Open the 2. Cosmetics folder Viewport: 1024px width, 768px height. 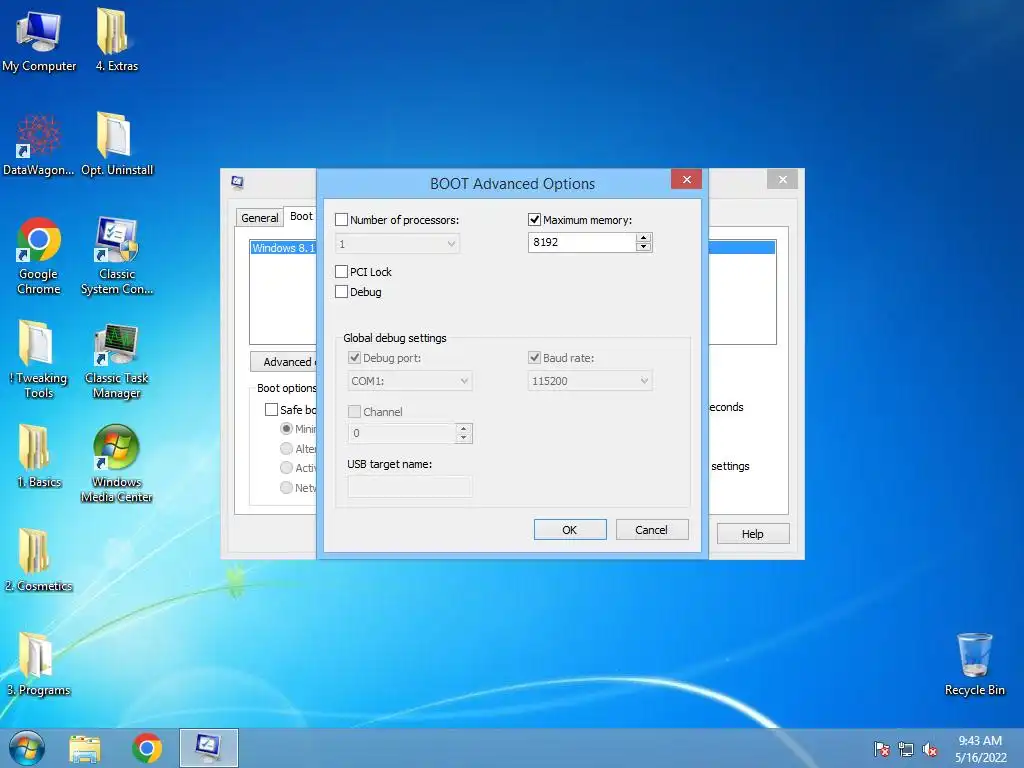[39, 560]
